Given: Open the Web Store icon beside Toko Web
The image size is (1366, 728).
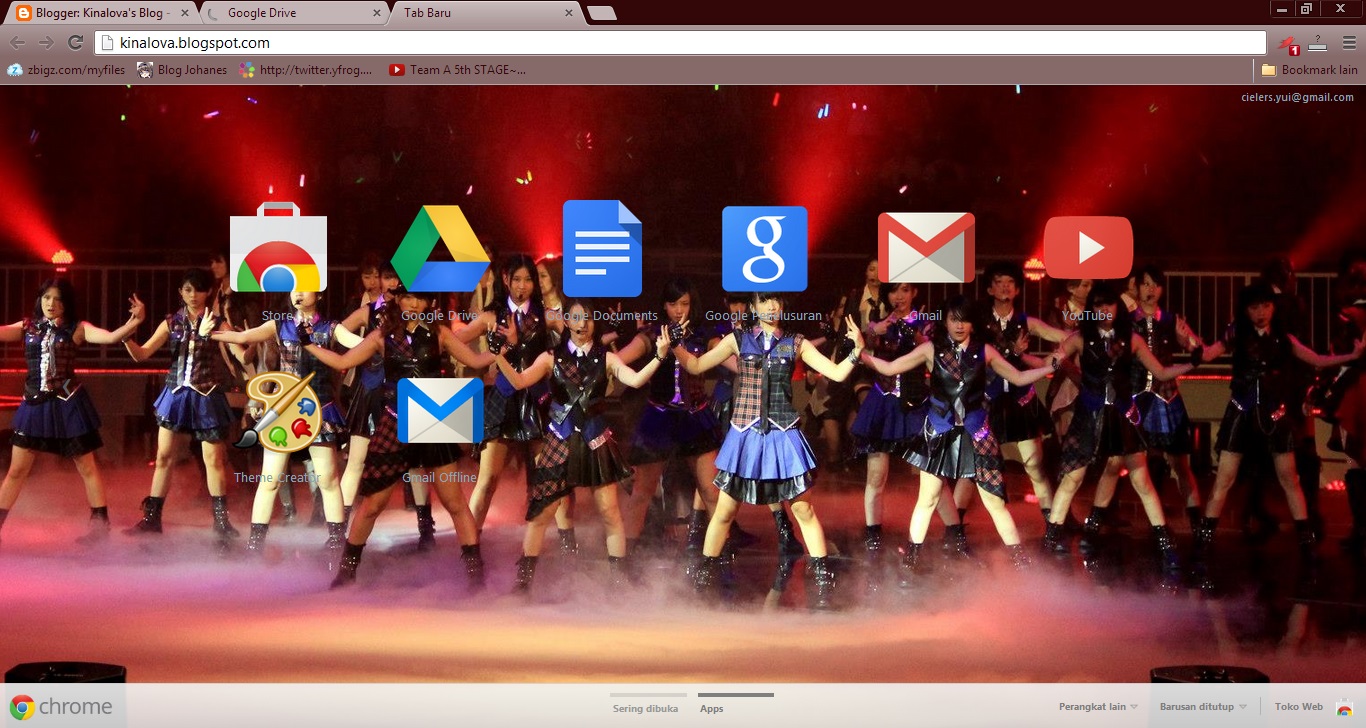Looking at the screenshot, I should 1345,707.
